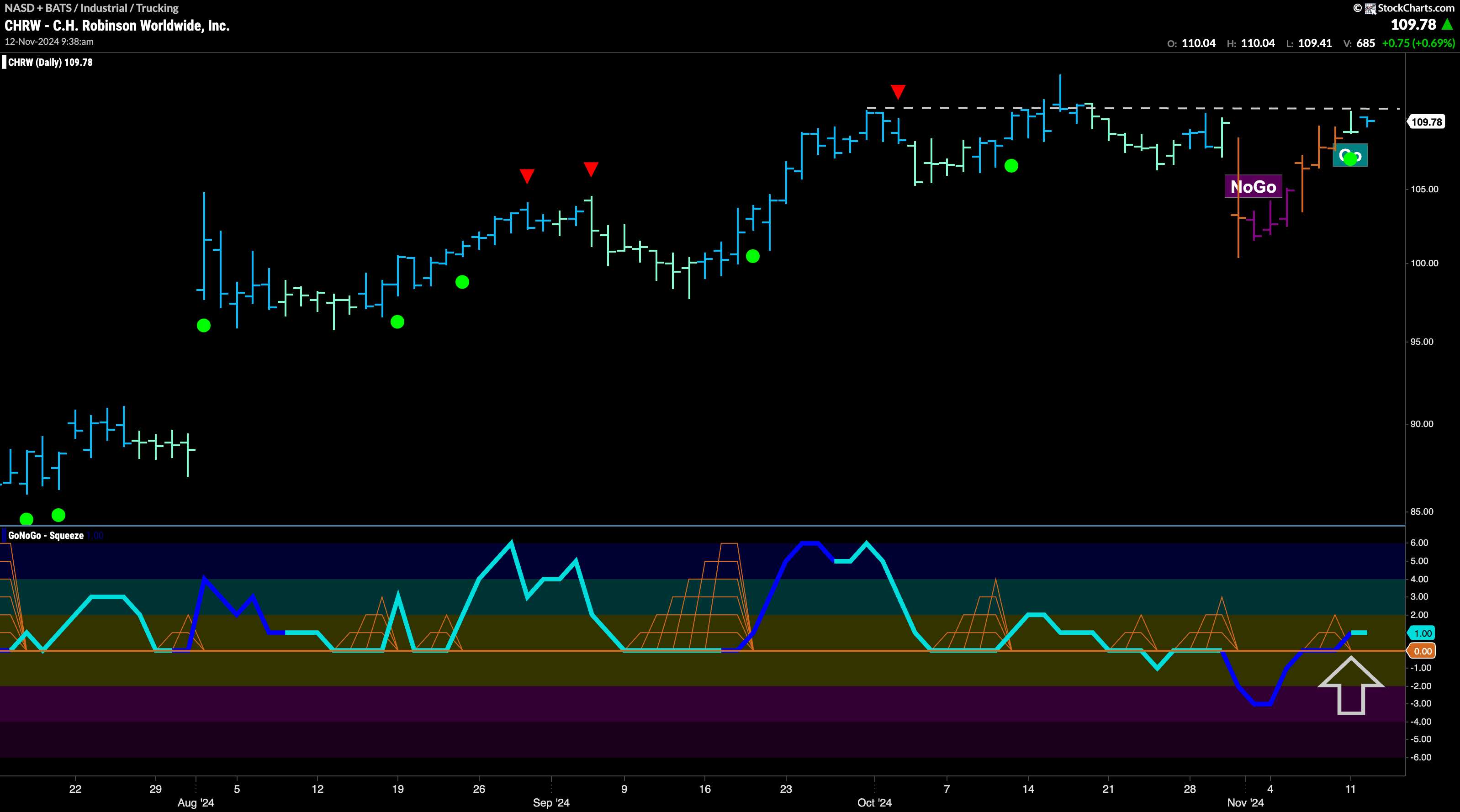Click the Sep '24 date axis label
This screenshot has width=1460, height=812.
tap(551, 803)
